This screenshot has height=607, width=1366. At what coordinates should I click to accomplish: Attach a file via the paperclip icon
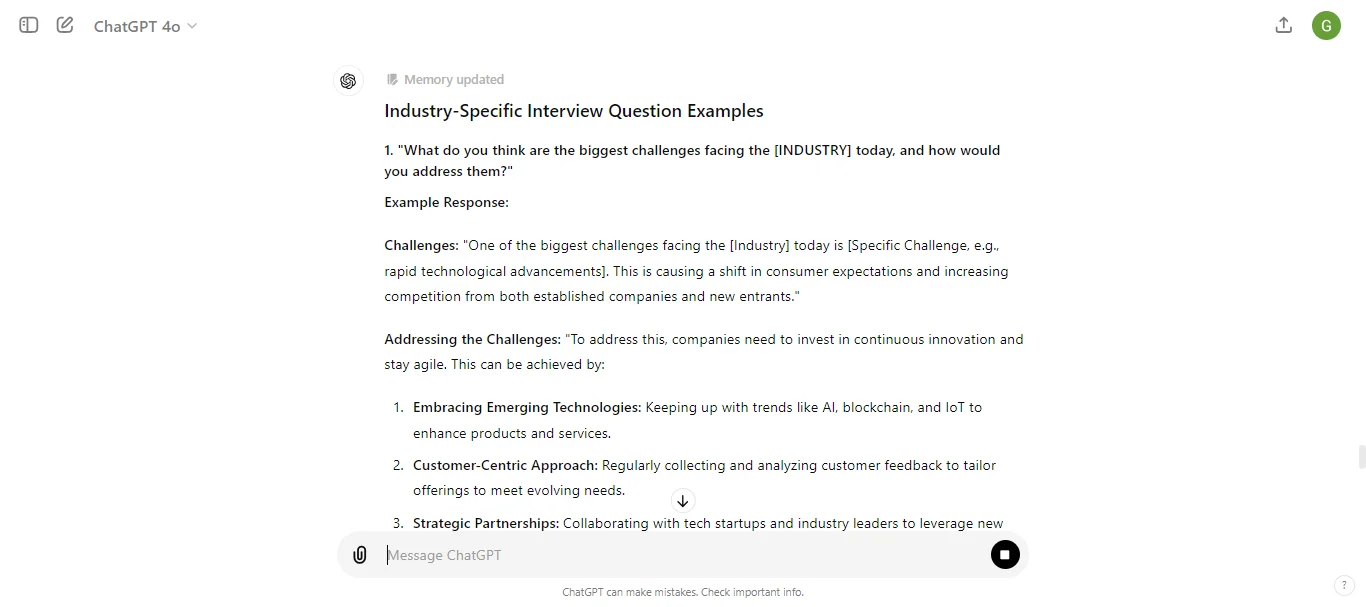pos(360,554)
